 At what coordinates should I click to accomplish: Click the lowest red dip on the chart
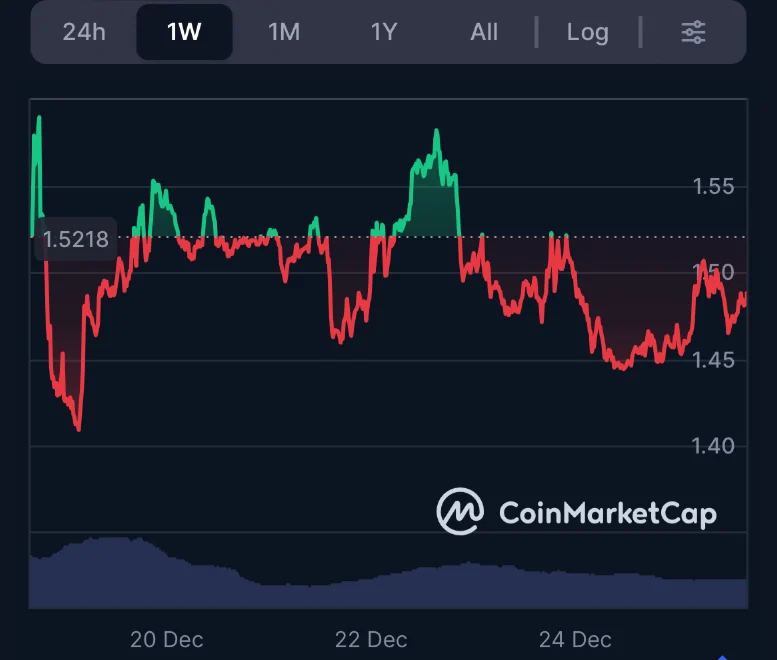pos(78,428)
